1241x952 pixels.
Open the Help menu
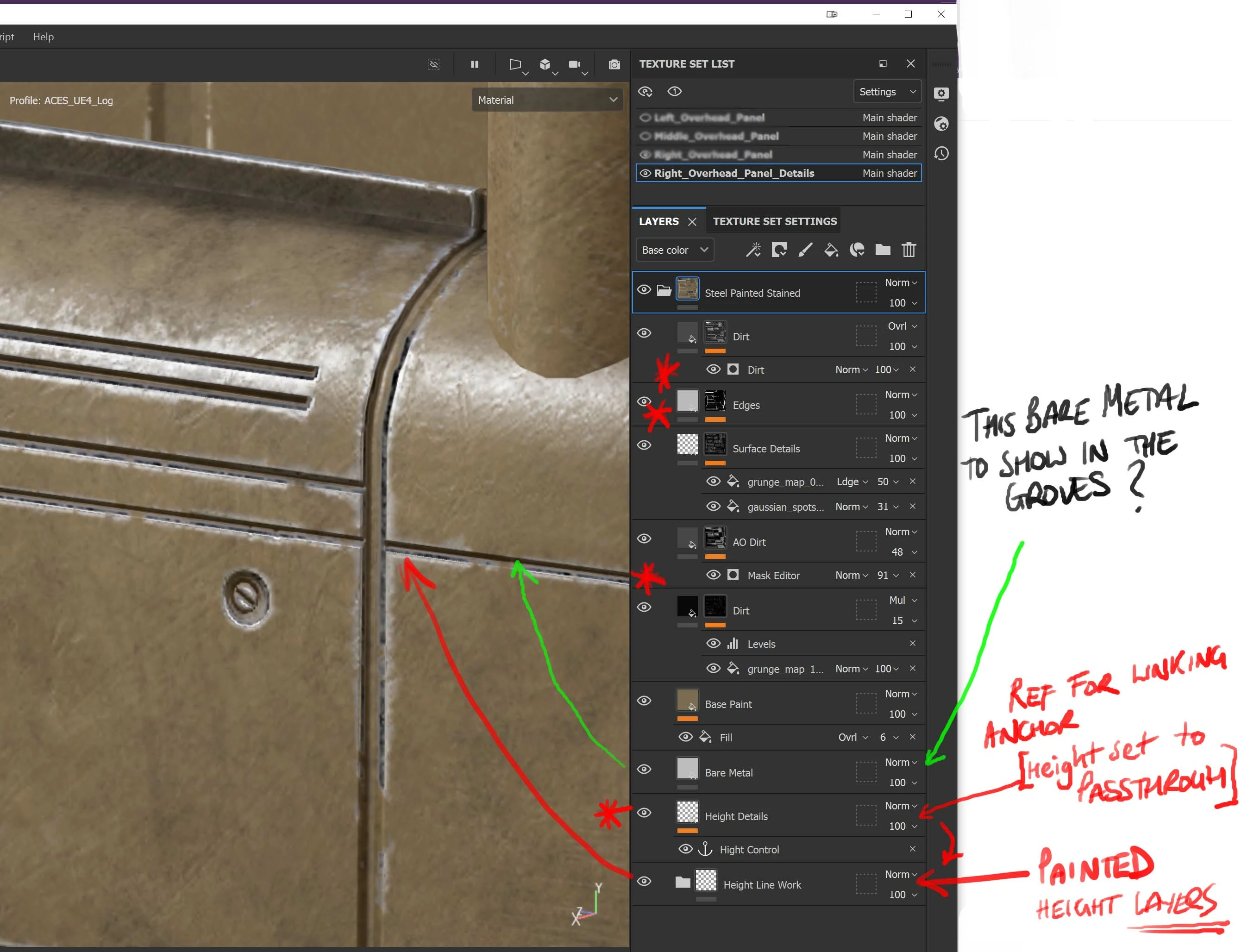click(43, 37)
